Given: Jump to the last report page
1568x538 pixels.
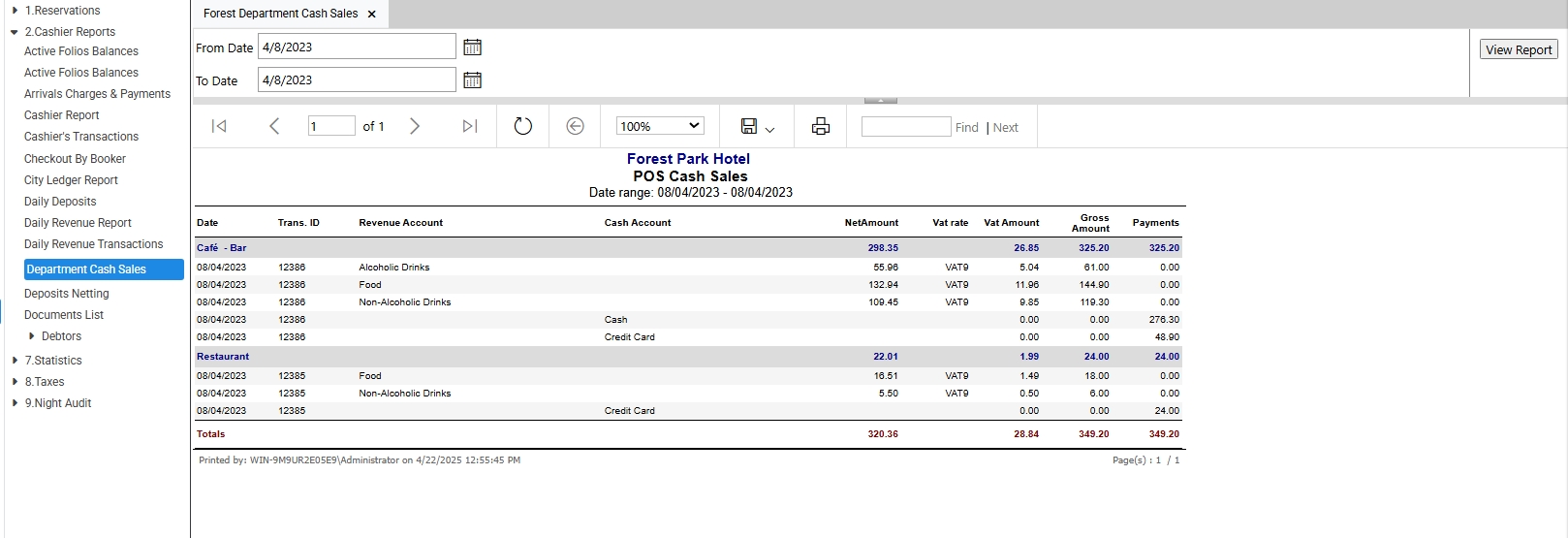Looking at the screenshot, I should pos(470,126).
